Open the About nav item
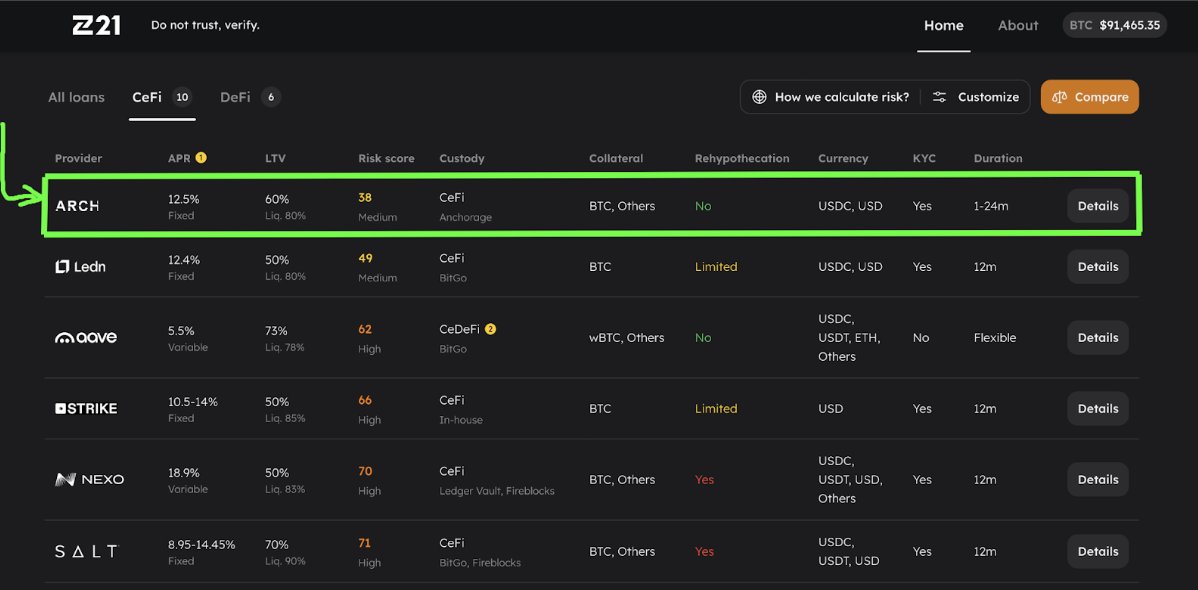 click(1018, 25)
